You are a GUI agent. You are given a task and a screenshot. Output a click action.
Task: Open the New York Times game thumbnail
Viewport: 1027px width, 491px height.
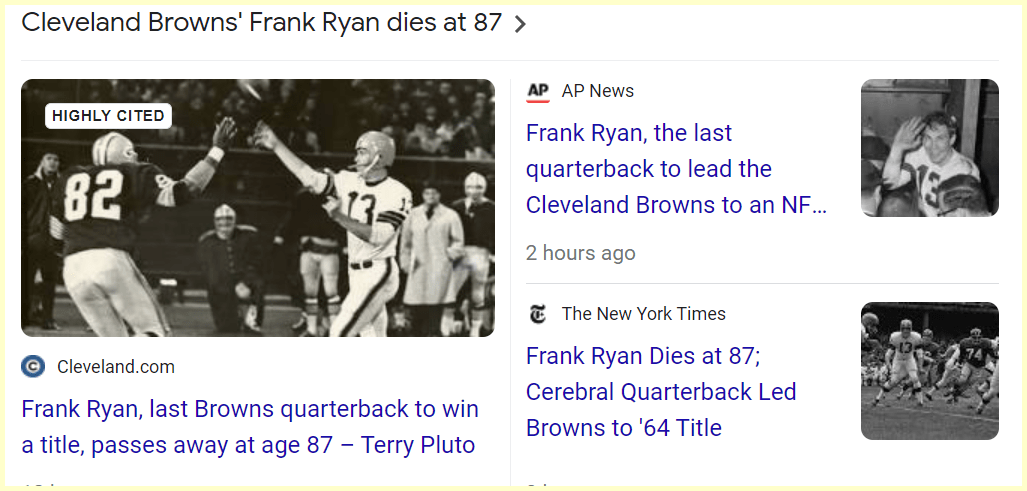point(929,371)
